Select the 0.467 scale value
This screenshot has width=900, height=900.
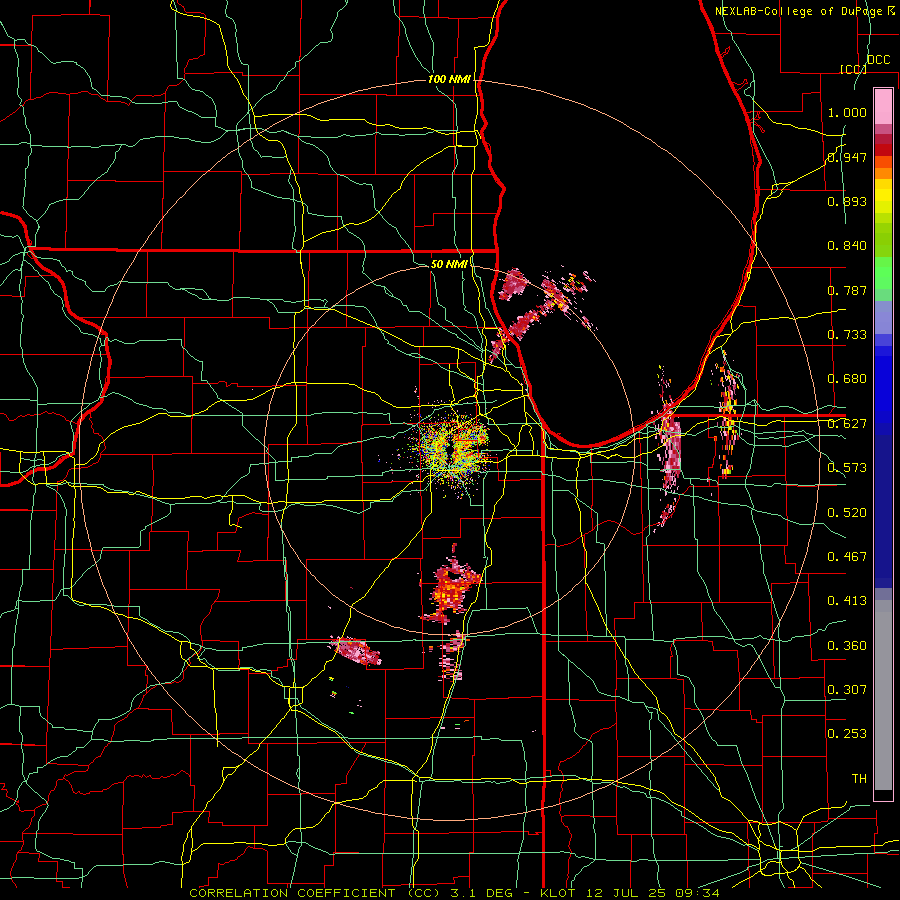tap(847, 557)
